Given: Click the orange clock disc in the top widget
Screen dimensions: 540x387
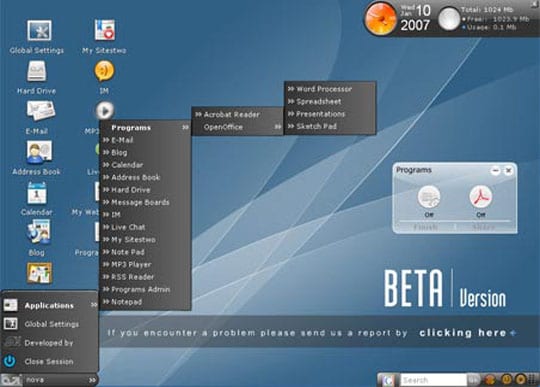Looking at the screenshot, I should (x=381, y=18).
